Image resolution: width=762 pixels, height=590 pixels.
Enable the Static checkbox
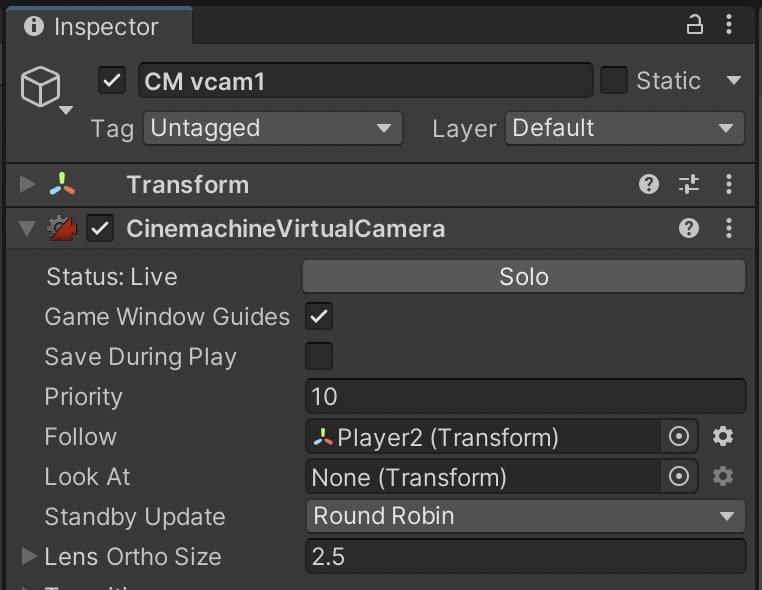(x=614, y=81)
